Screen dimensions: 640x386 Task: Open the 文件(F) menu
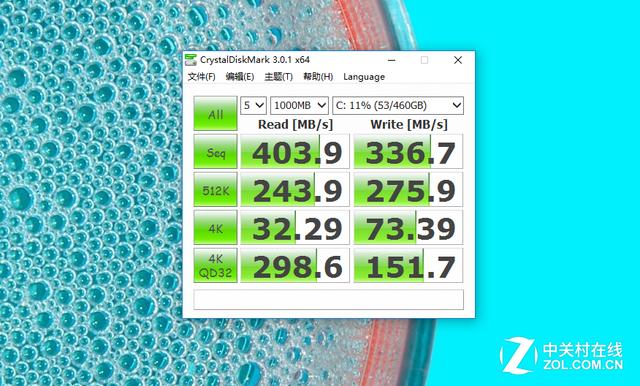(x=202, y=77)
